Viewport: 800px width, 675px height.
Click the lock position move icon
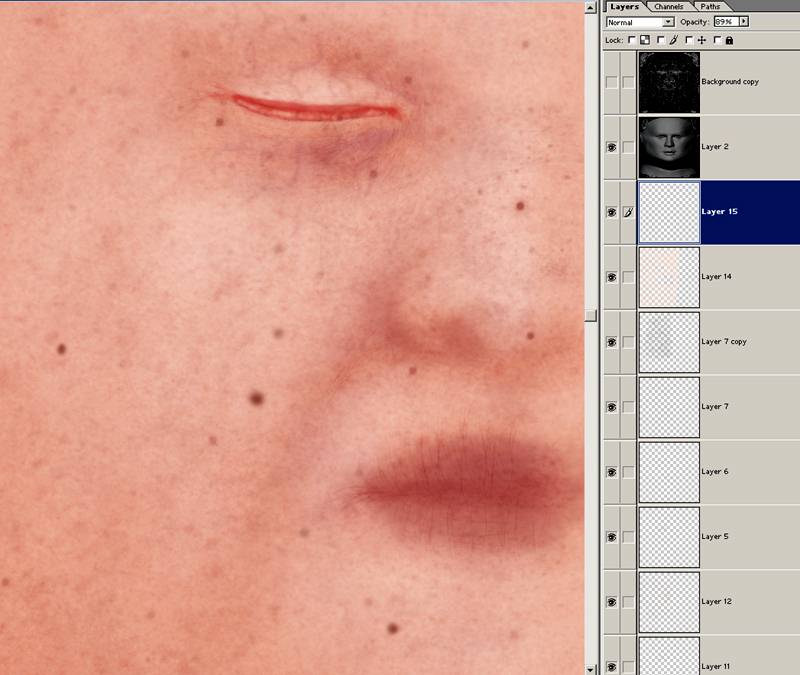pyautogui.click(x=702, y=41)
